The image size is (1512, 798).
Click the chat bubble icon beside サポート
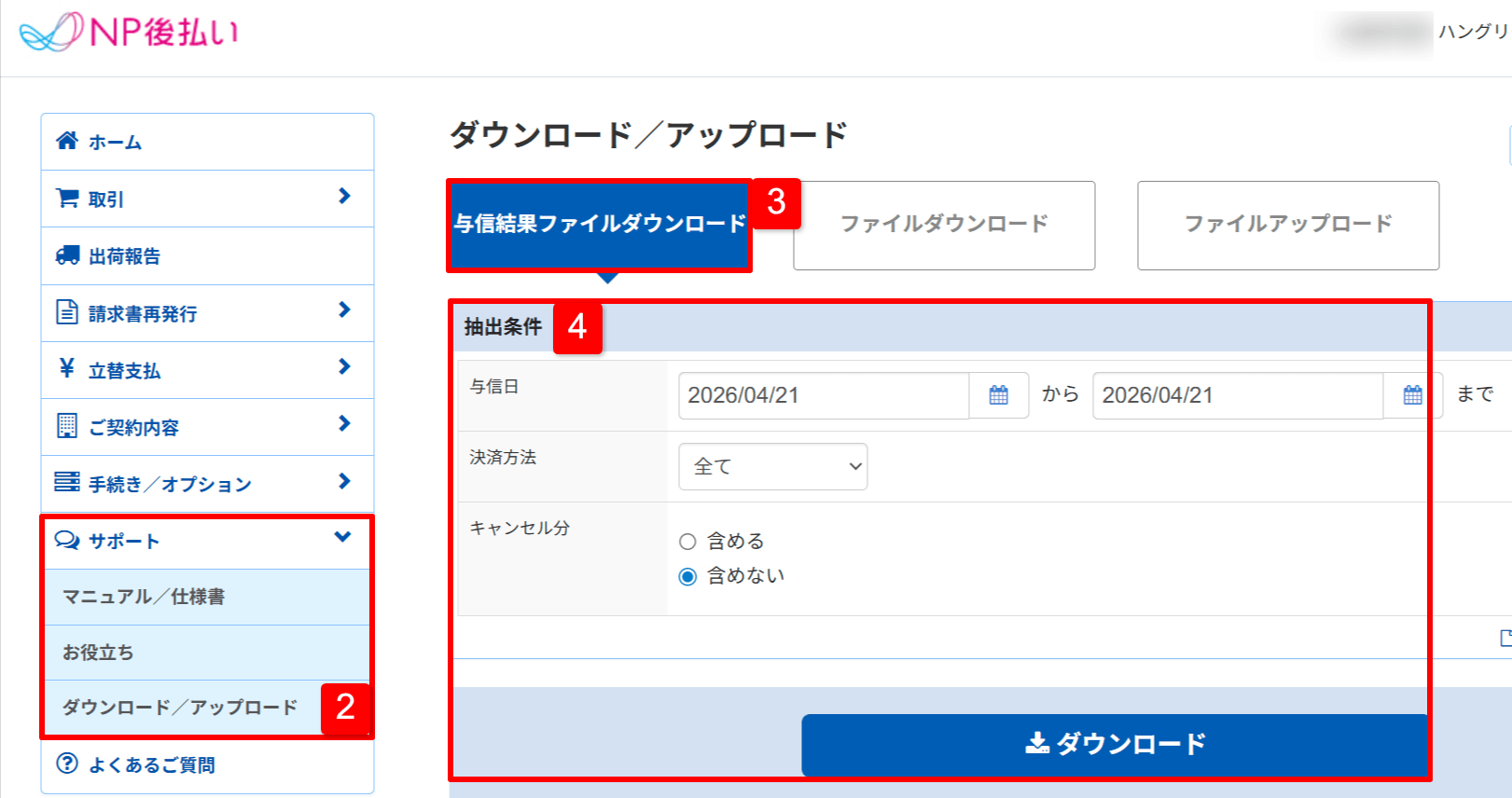67,540
